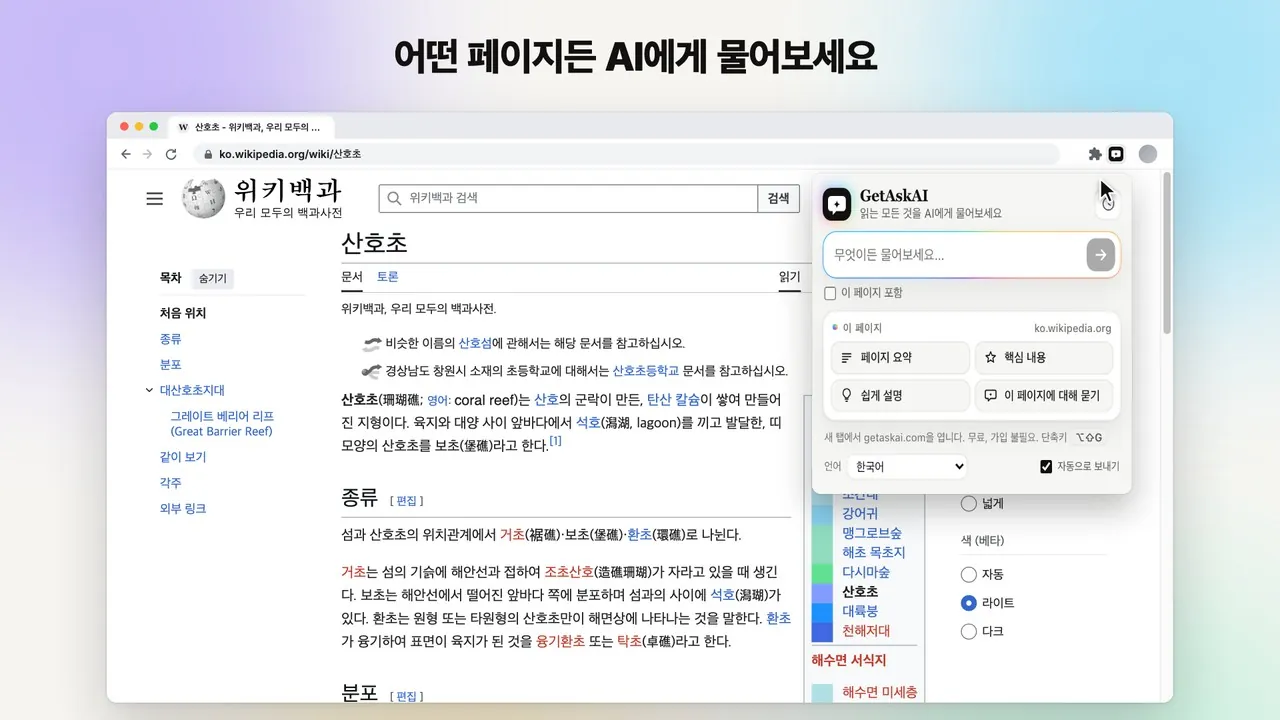Switch to the 토론 tab
The image size is (1280, 720).
pos(387,277)
